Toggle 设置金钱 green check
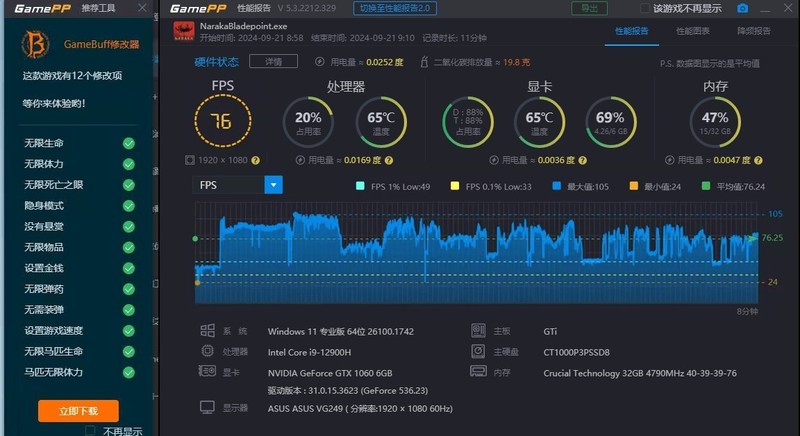 pyautogui.click(x=129, y=268)
